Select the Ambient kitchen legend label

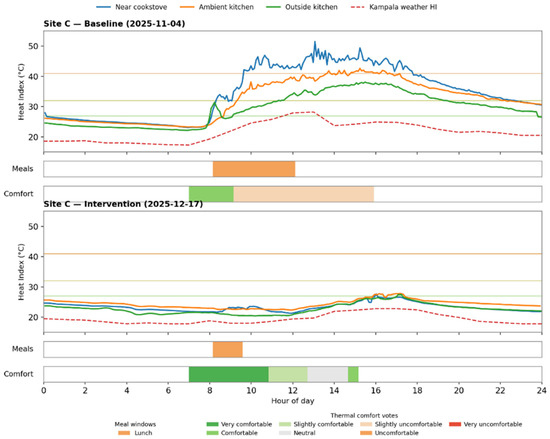226,7
